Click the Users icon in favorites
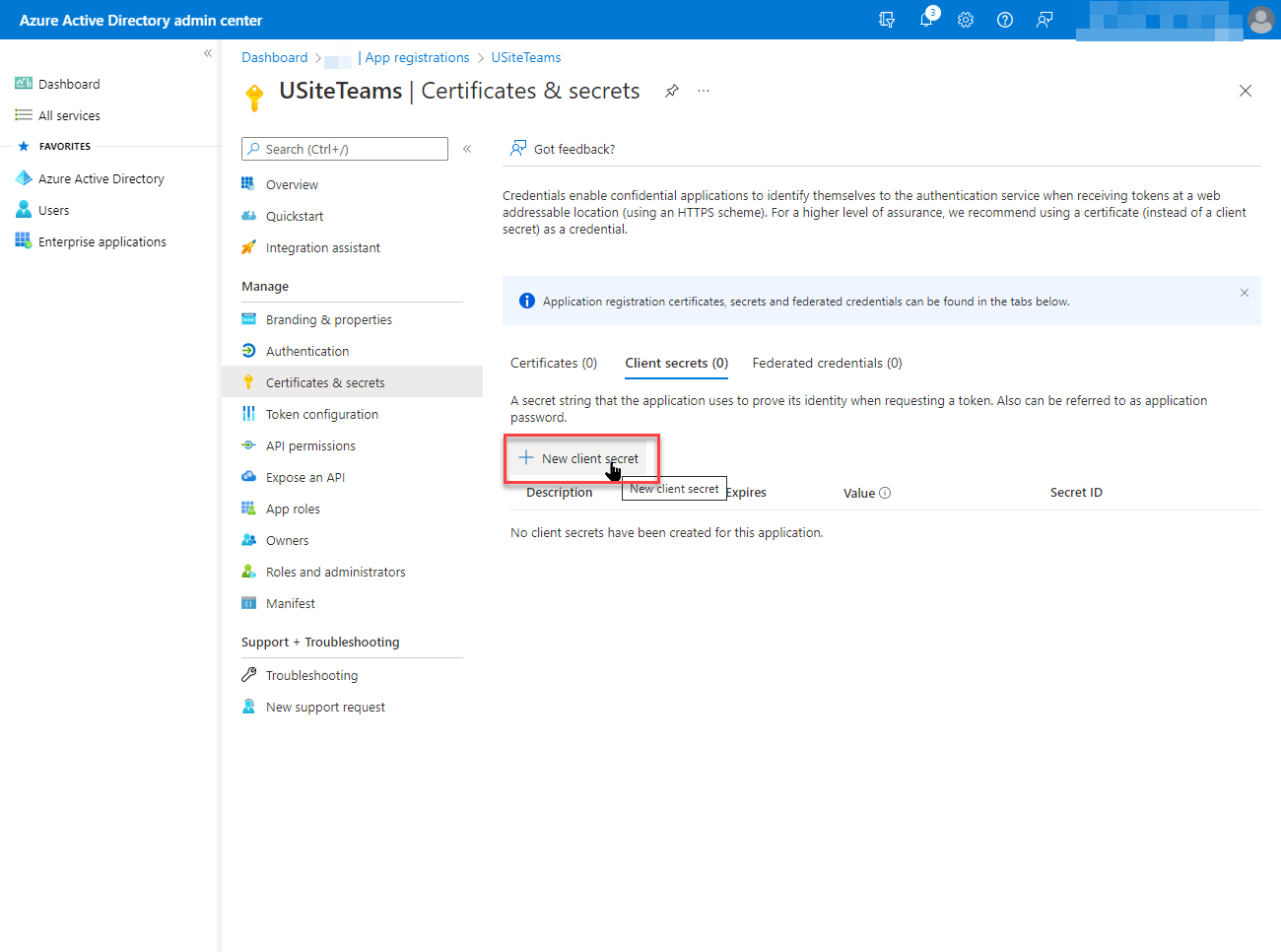 click(x=24, y=210)
